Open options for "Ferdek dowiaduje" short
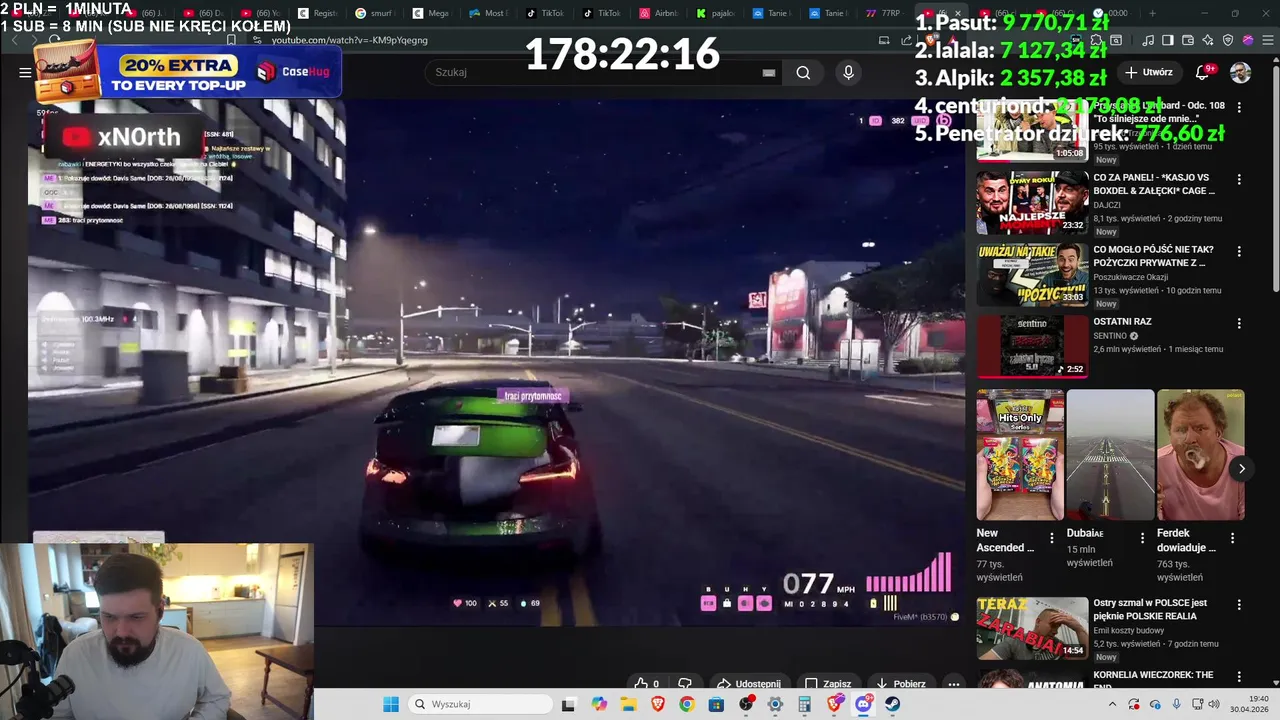The width and height of the screenshot is (1280, 720). (x=1232, y=538)
